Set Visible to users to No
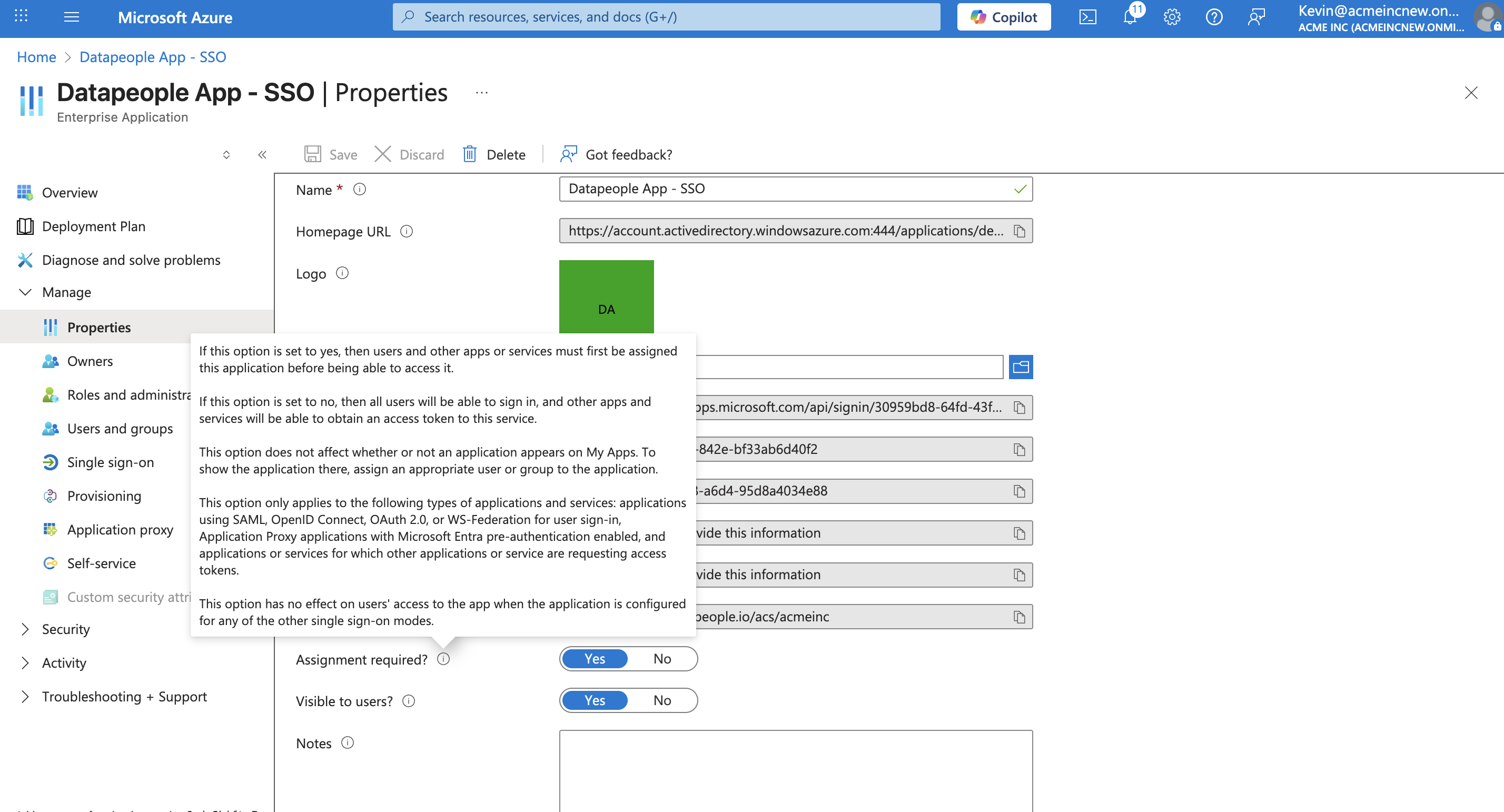Image resolution: width=1504 pixels, height=812 pixels. click(662, 700)
